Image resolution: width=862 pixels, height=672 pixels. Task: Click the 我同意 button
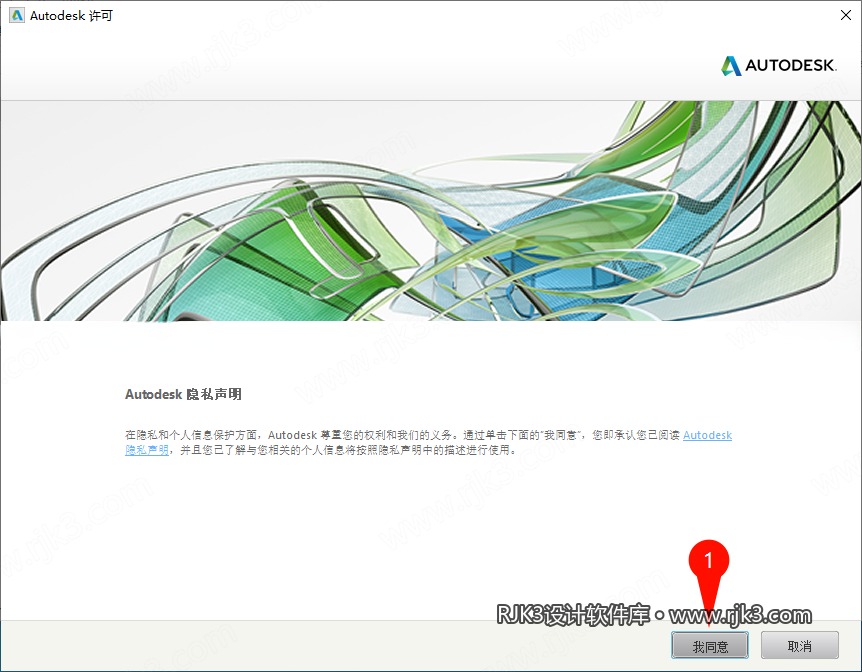(710, 646)
